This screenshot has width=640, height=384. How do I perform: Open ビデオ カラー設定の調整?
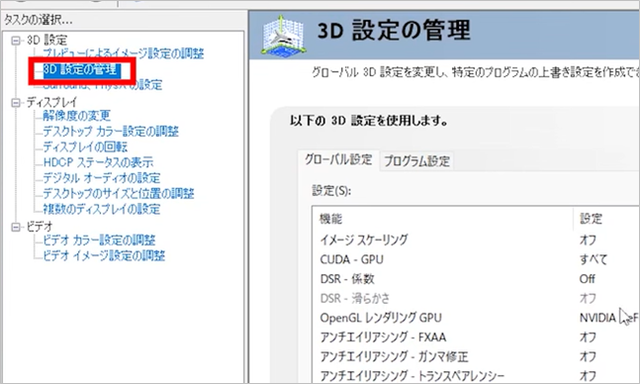(x=99, y=240)
